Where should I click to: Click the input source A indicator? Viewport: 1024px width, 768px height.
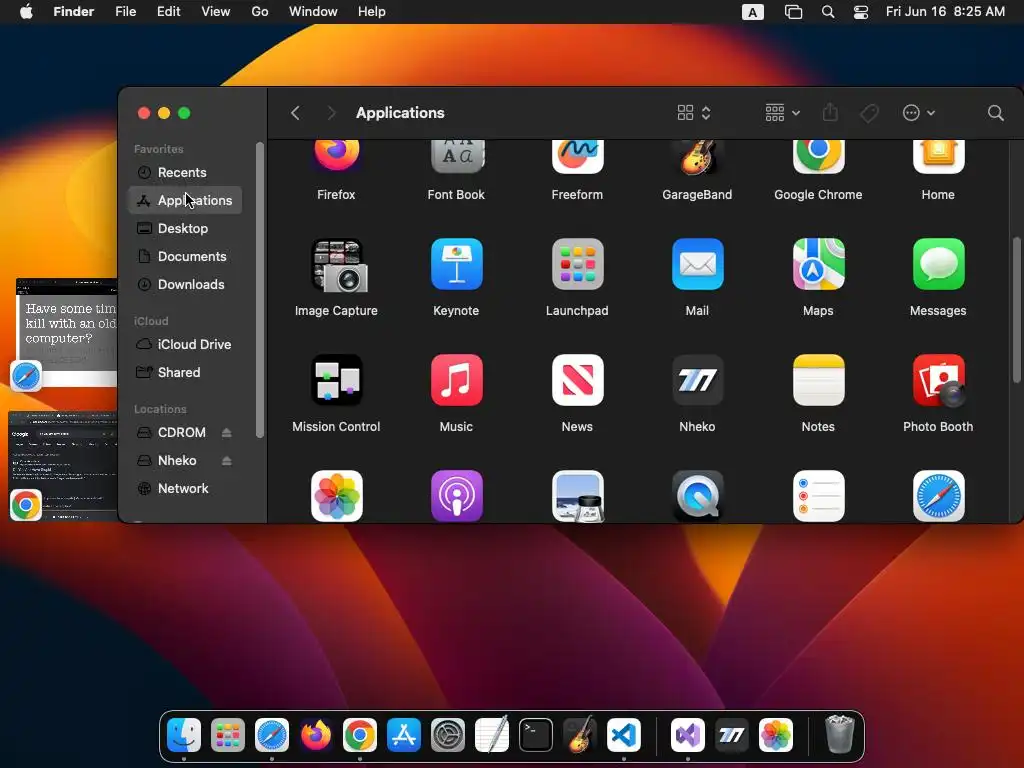tap(753, 12)
